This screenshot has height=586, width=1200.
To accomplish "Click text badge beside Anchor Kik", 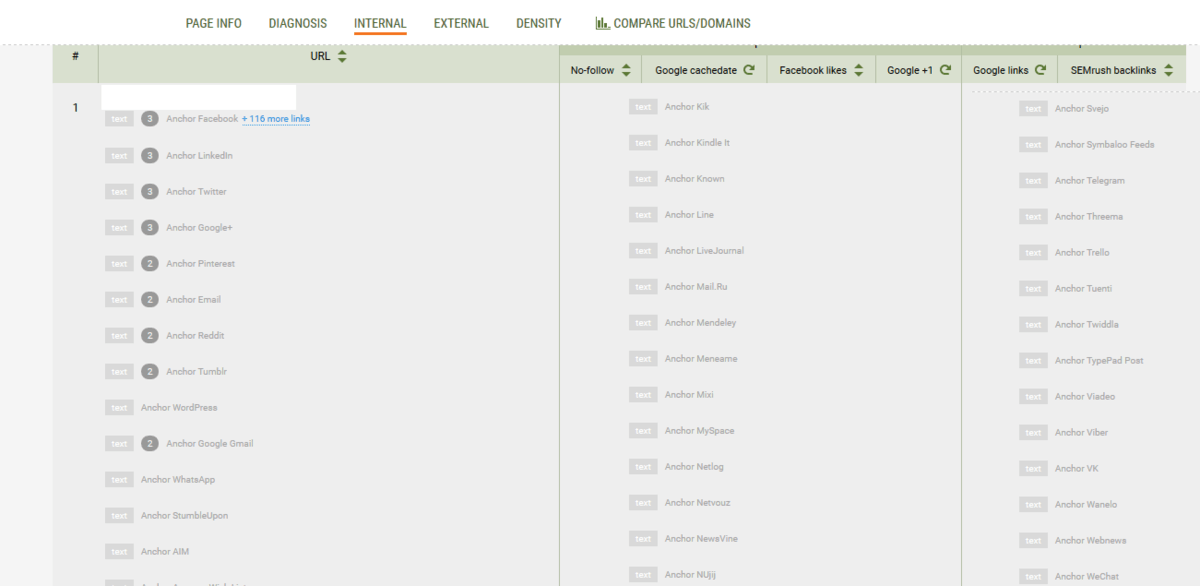I will [x=643, y=107].
